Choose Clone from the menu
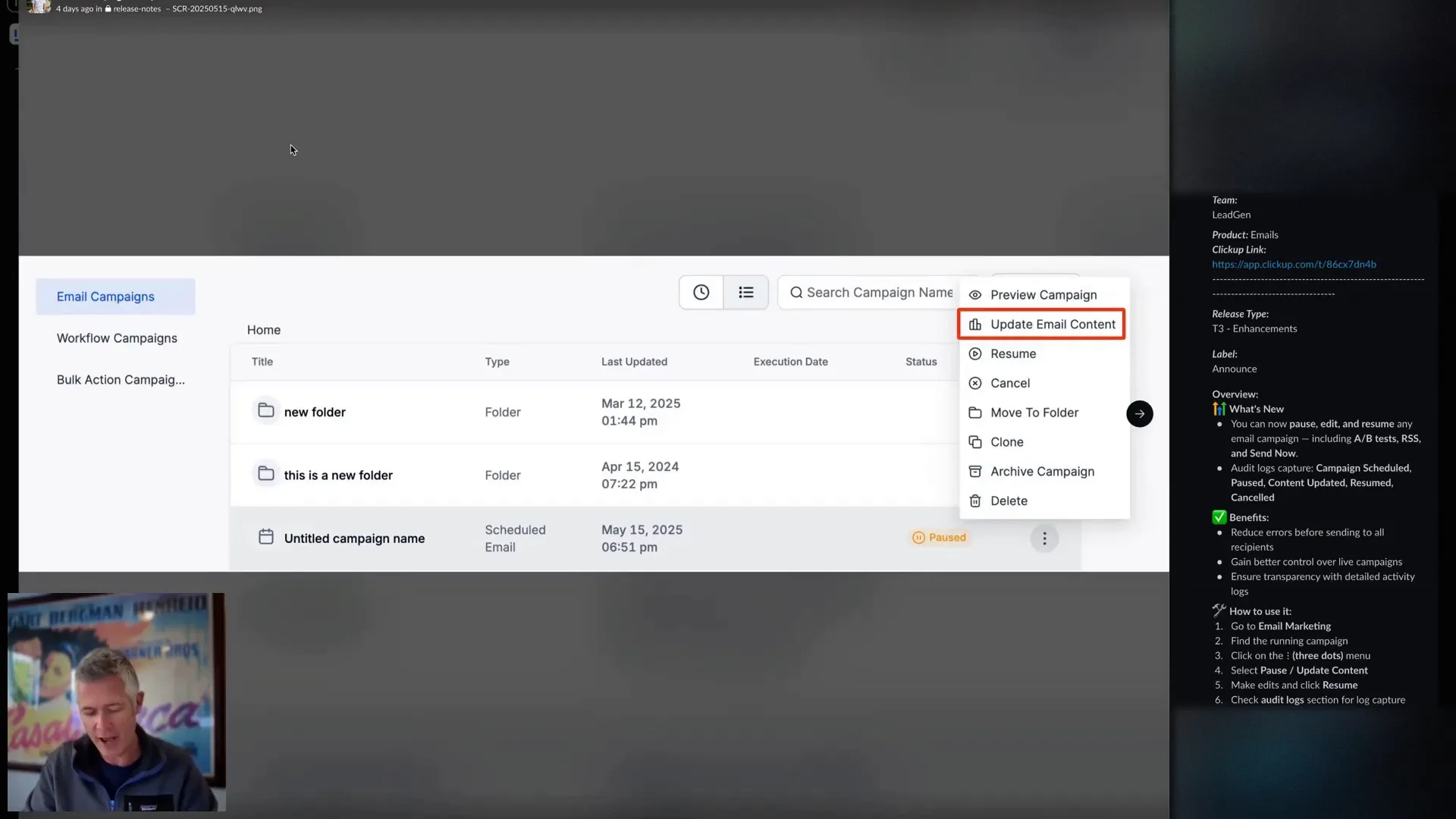The width and height of the screenshot is (1456, 819). [1043, 442]
